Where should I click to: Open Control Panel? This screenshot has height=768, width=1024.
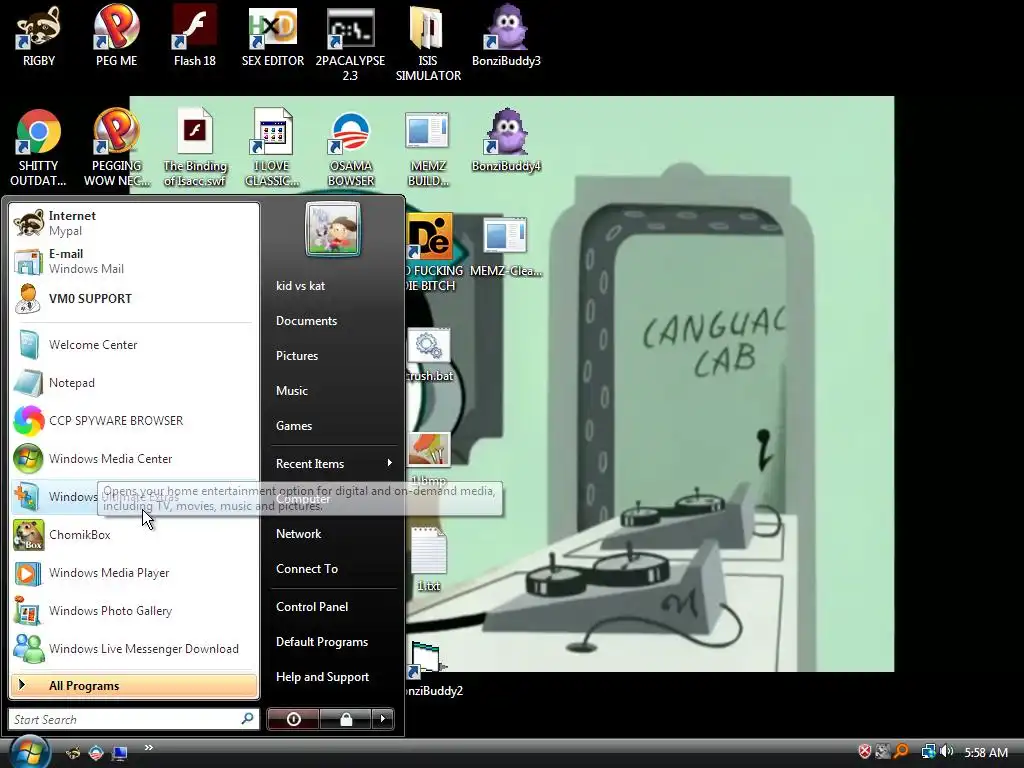[334, 607]
